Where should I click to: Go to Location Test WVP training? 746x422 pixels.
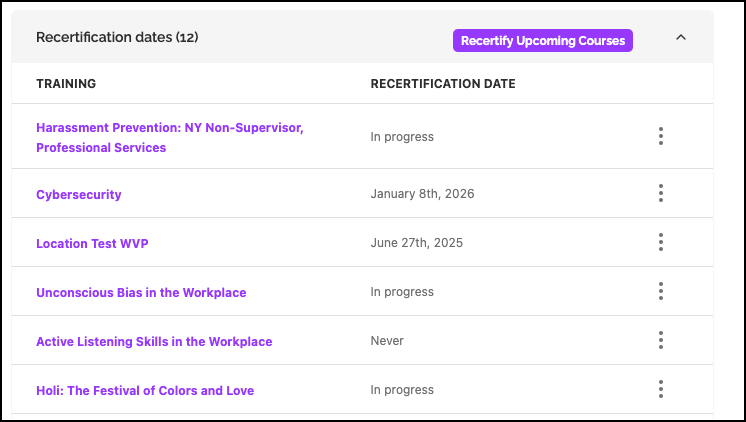tap(92, 243)
